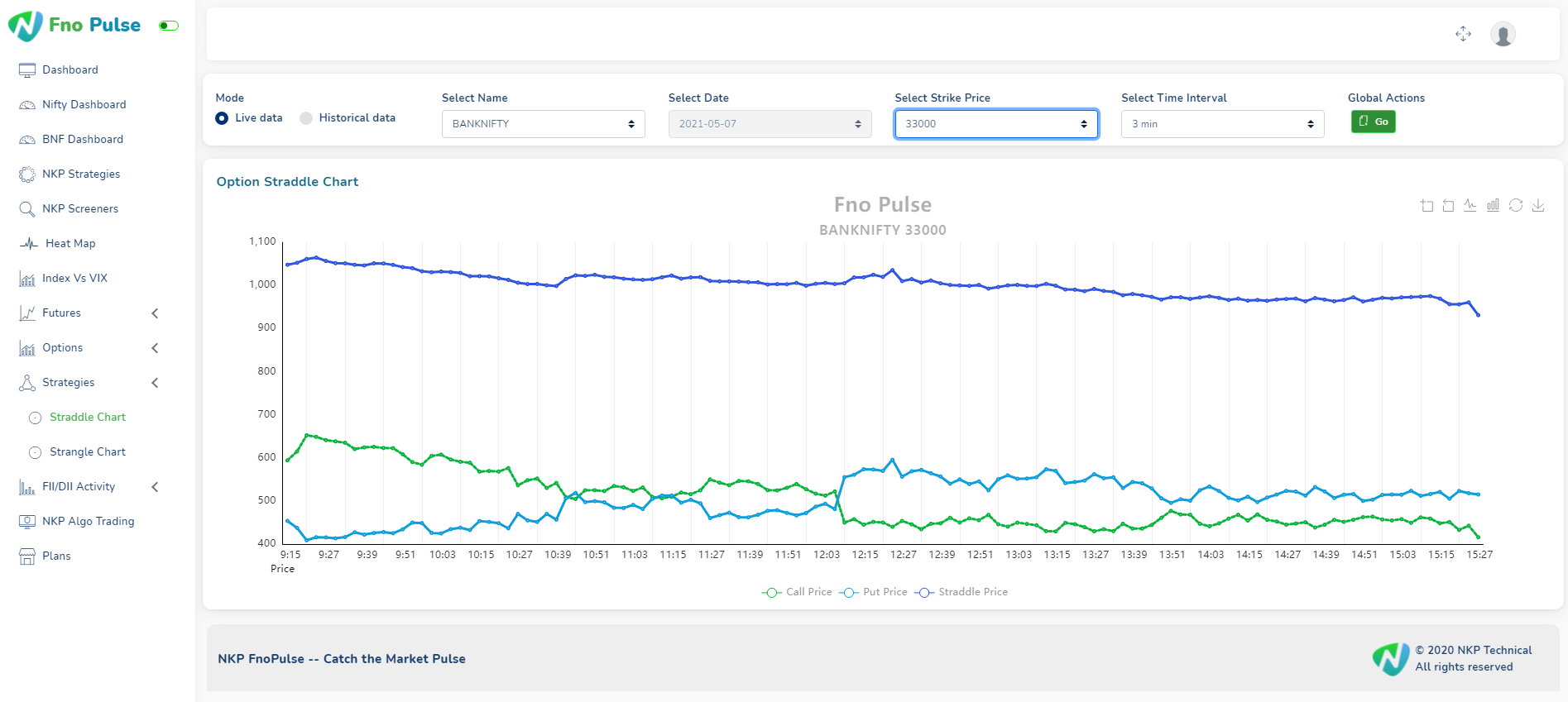Click the zoom reset icon in chart toolbox

(1448, 205)
